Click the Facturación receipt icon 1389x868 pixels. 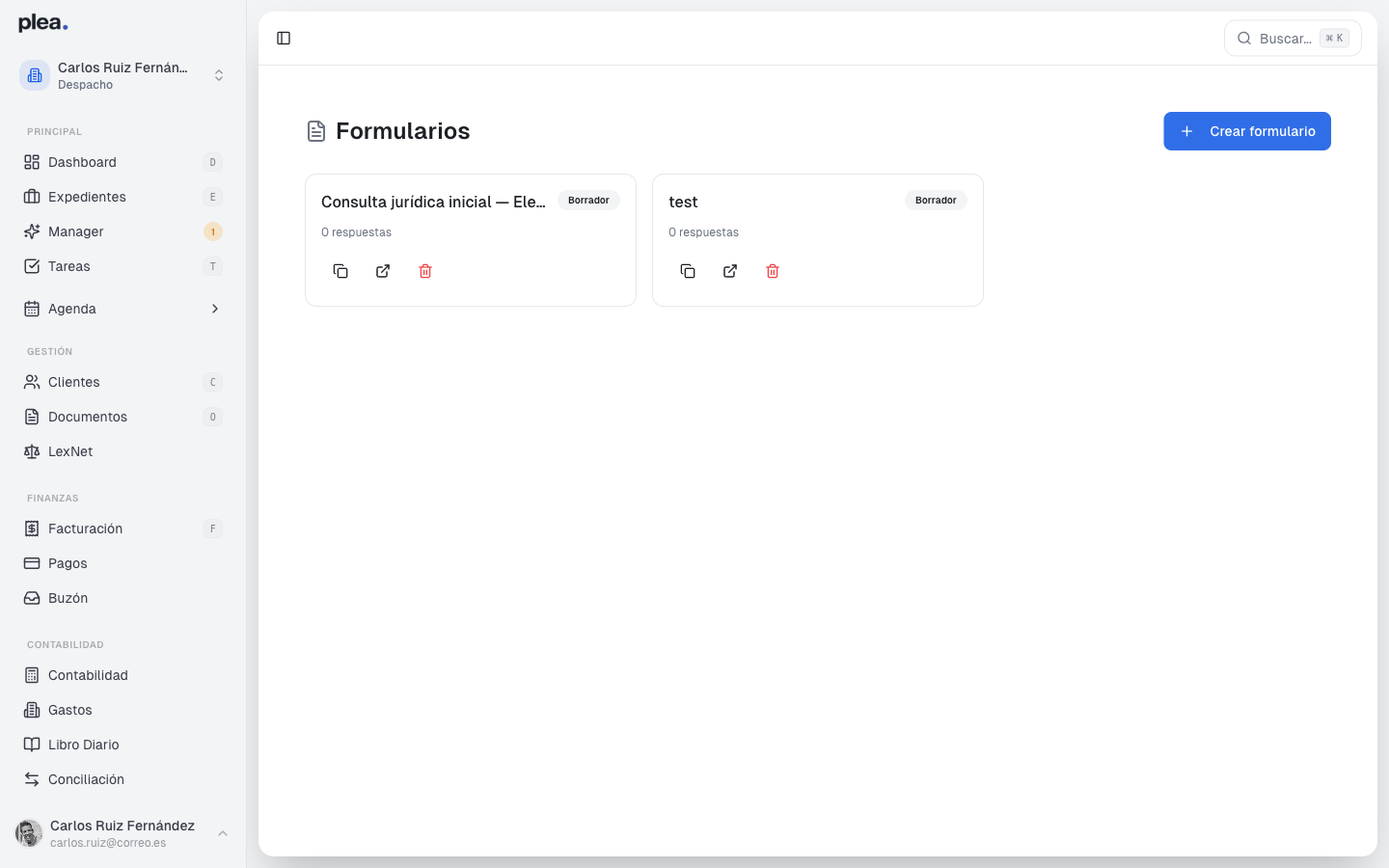[x=32, y=529]
